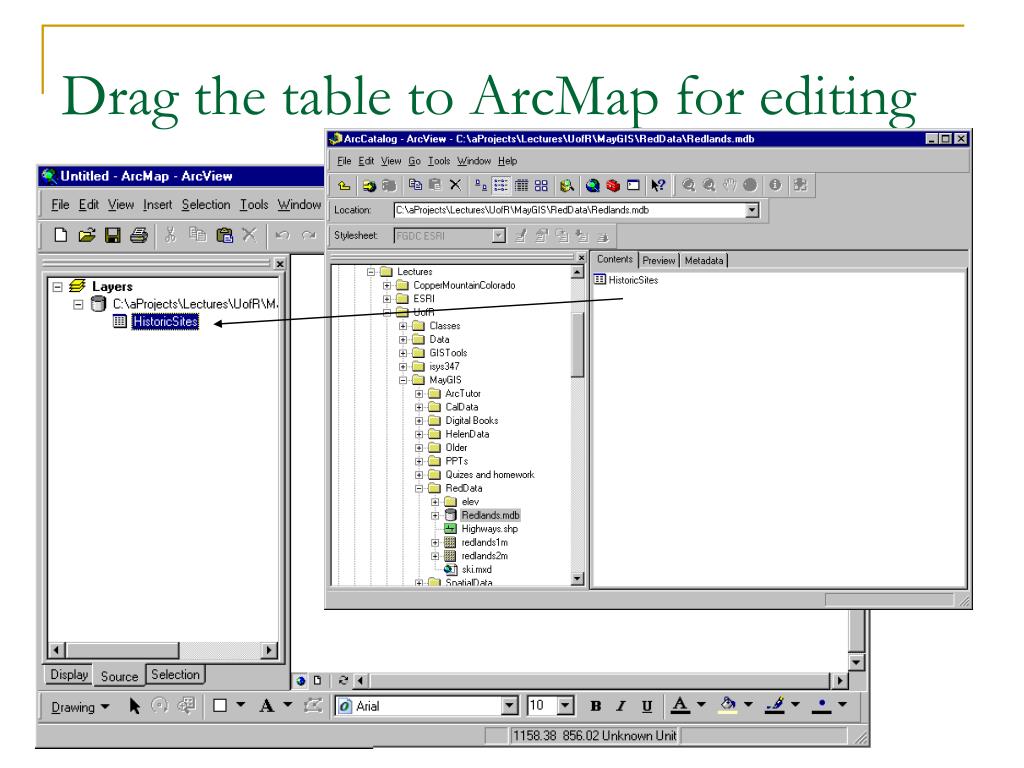The image size is (1024, 768).
Task: Toggle Underline text formatting
Action: [x=647, y=706]
